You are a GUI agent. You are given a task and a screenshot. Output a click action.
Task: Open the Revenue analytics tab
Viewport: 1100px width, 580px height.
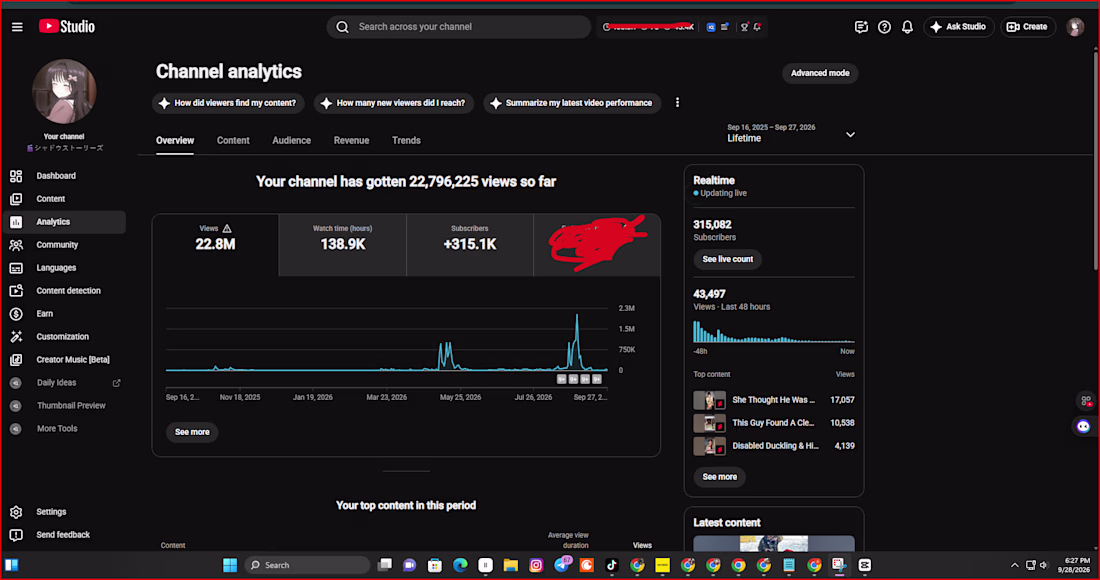click(351, 140)
